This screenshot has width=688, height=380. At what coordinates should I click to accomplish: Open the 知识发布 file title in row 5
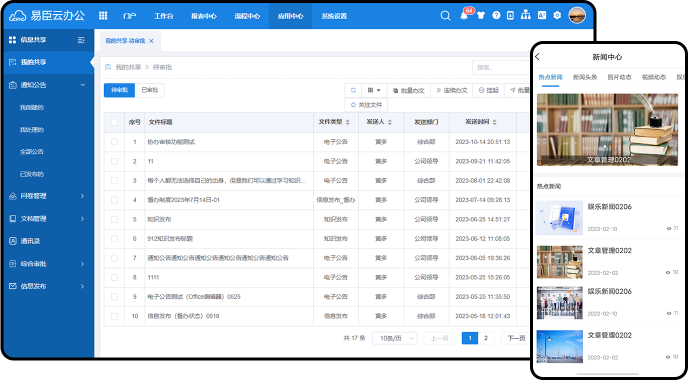(x=159, y=219)
